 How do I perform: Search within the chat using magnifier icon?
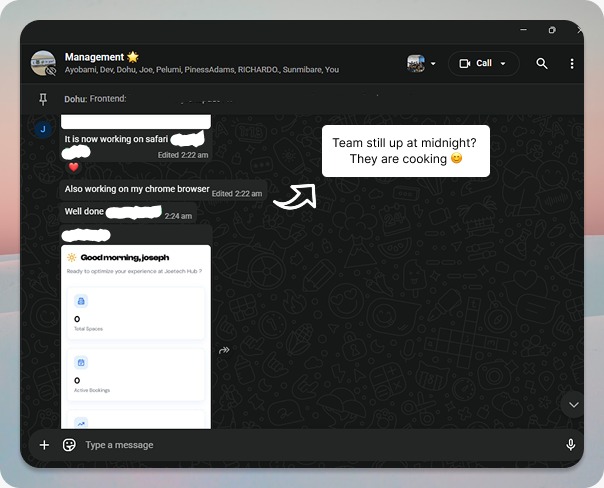coord(542,64)
